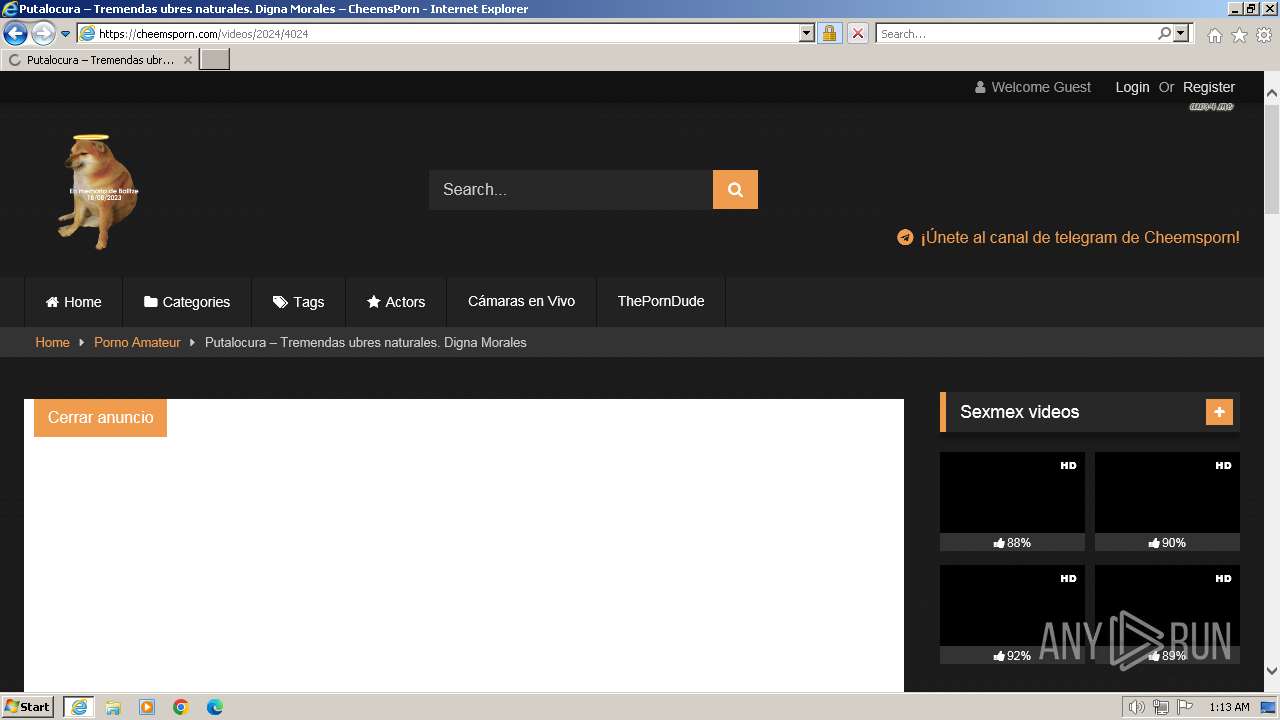Open Cámaras en Vivo menu item
The height and width of the screenshot is (720, 1280).
coord(521,301)
